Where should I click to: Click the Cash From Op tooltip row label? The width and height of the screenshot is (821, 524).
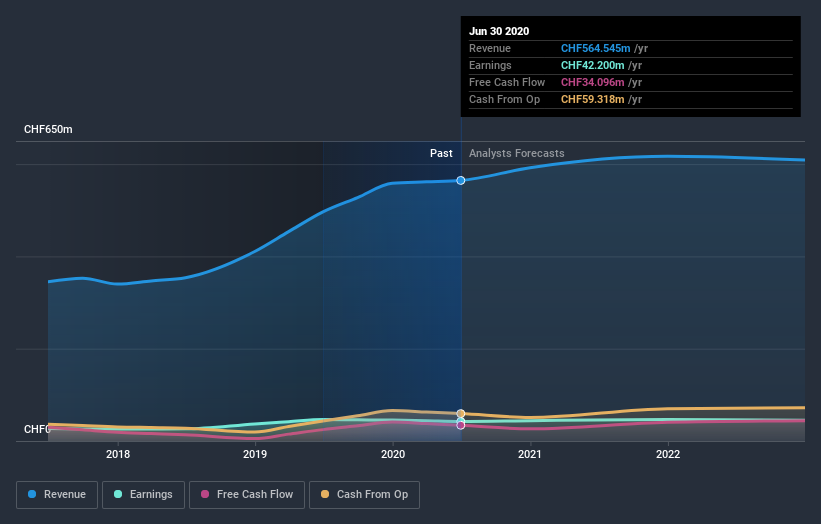tap(504, 99)
